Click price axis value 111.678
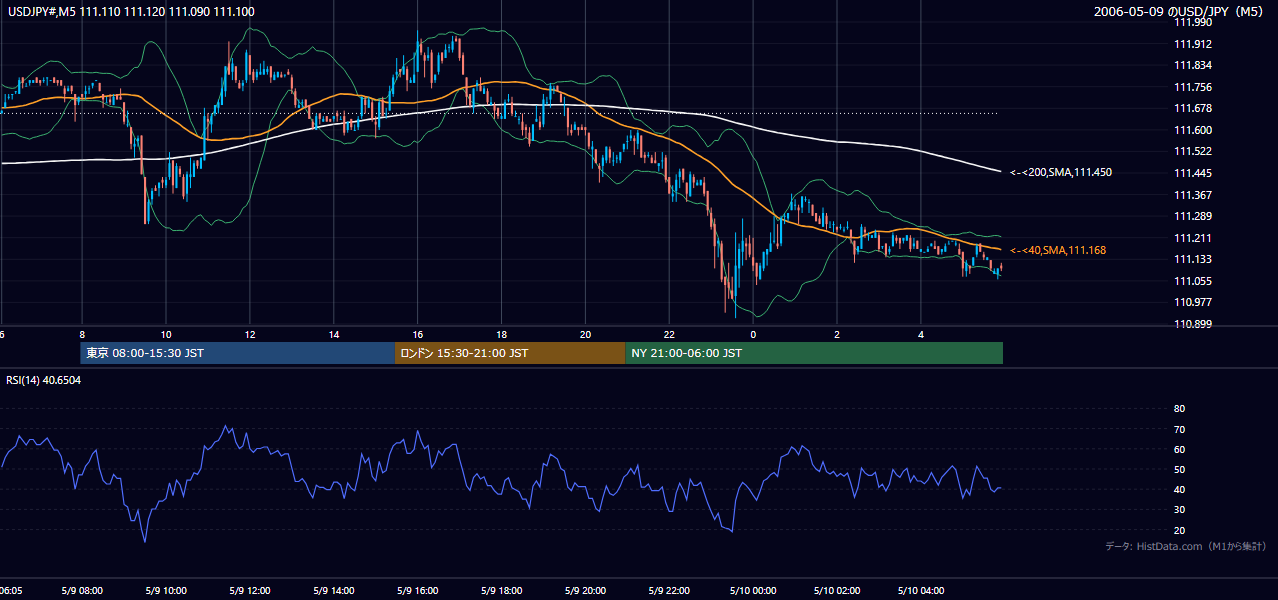 1193,109
